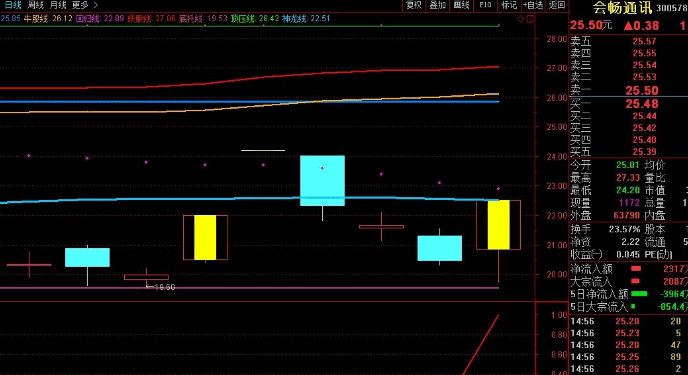Viewport: 688px width, 375px height.
Task: Click the 卖三 price 25.54
Action: coord(645,65)
